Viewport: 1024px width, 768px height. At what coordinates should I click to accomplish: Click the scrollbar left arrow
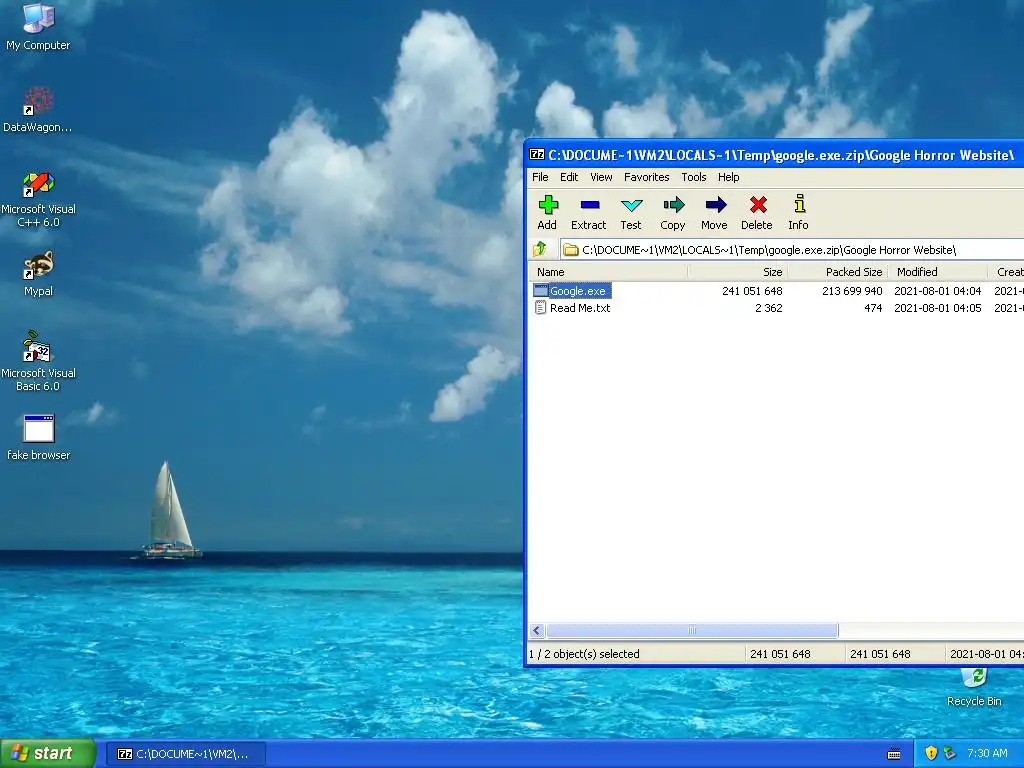[x=537, y=630]
